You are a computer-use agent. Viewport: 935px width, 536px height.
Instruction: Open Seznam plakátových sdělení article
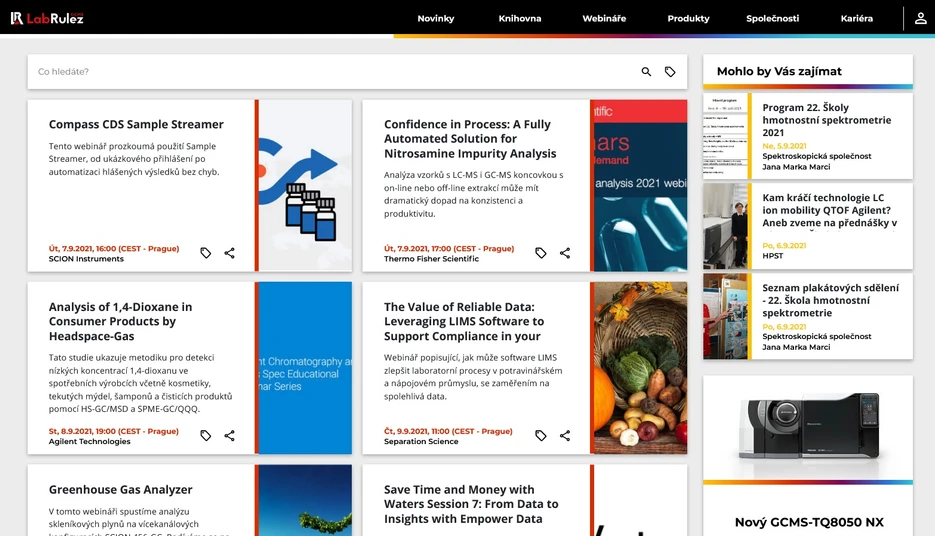pyautogui.click(x=830, y=300)
